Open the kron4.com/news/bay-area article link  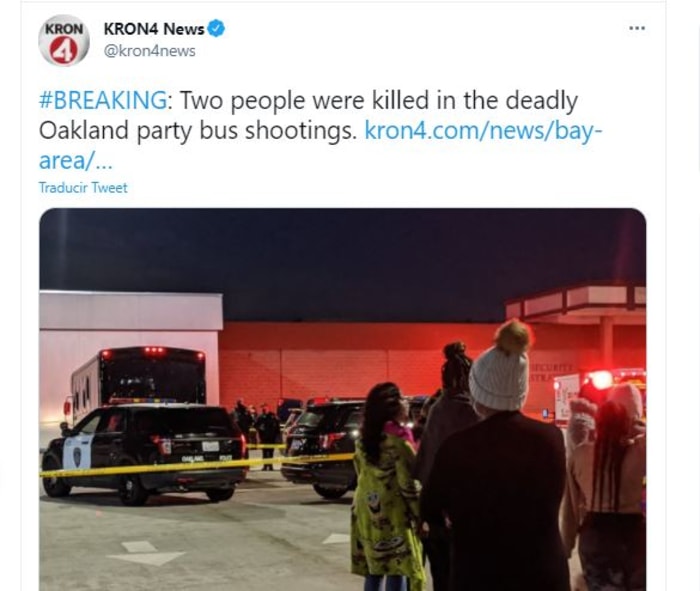pyautogui.click(x=483, y=130)
